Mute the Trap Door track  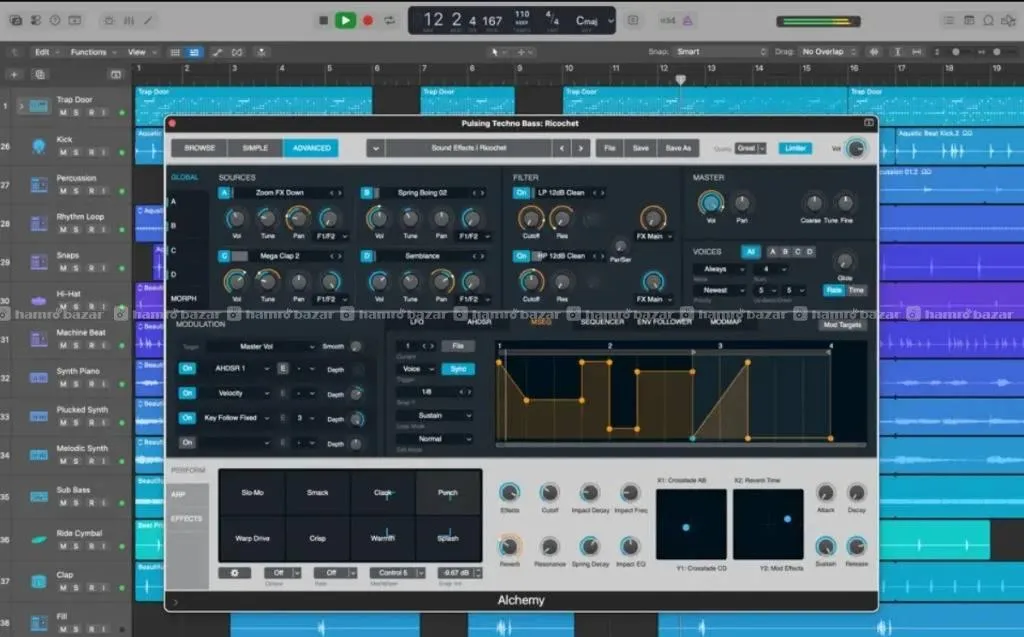tap(63, 112)
